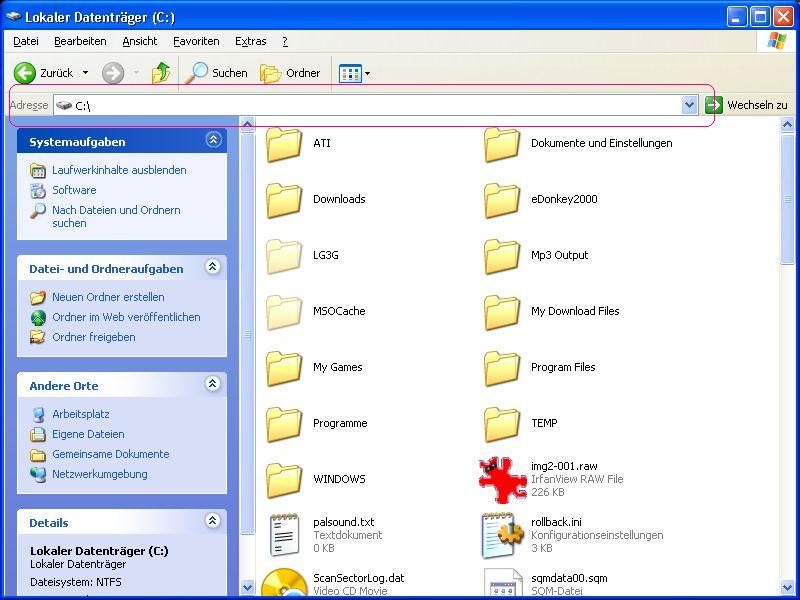Viewport: 800px width, 600px height.
Task: Open the Arbeitsplatz link
Action: pos(80,414)
